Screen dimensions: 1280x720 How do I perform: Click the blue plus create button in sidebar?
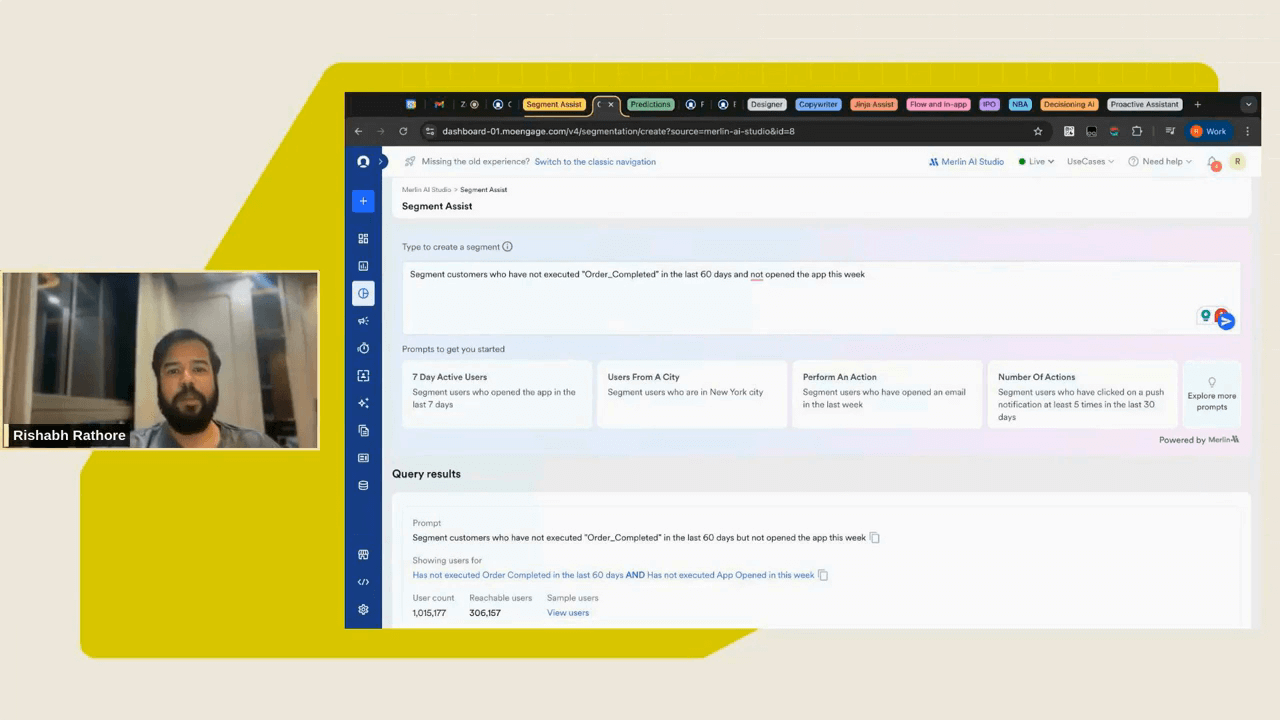tap(363, 201)
